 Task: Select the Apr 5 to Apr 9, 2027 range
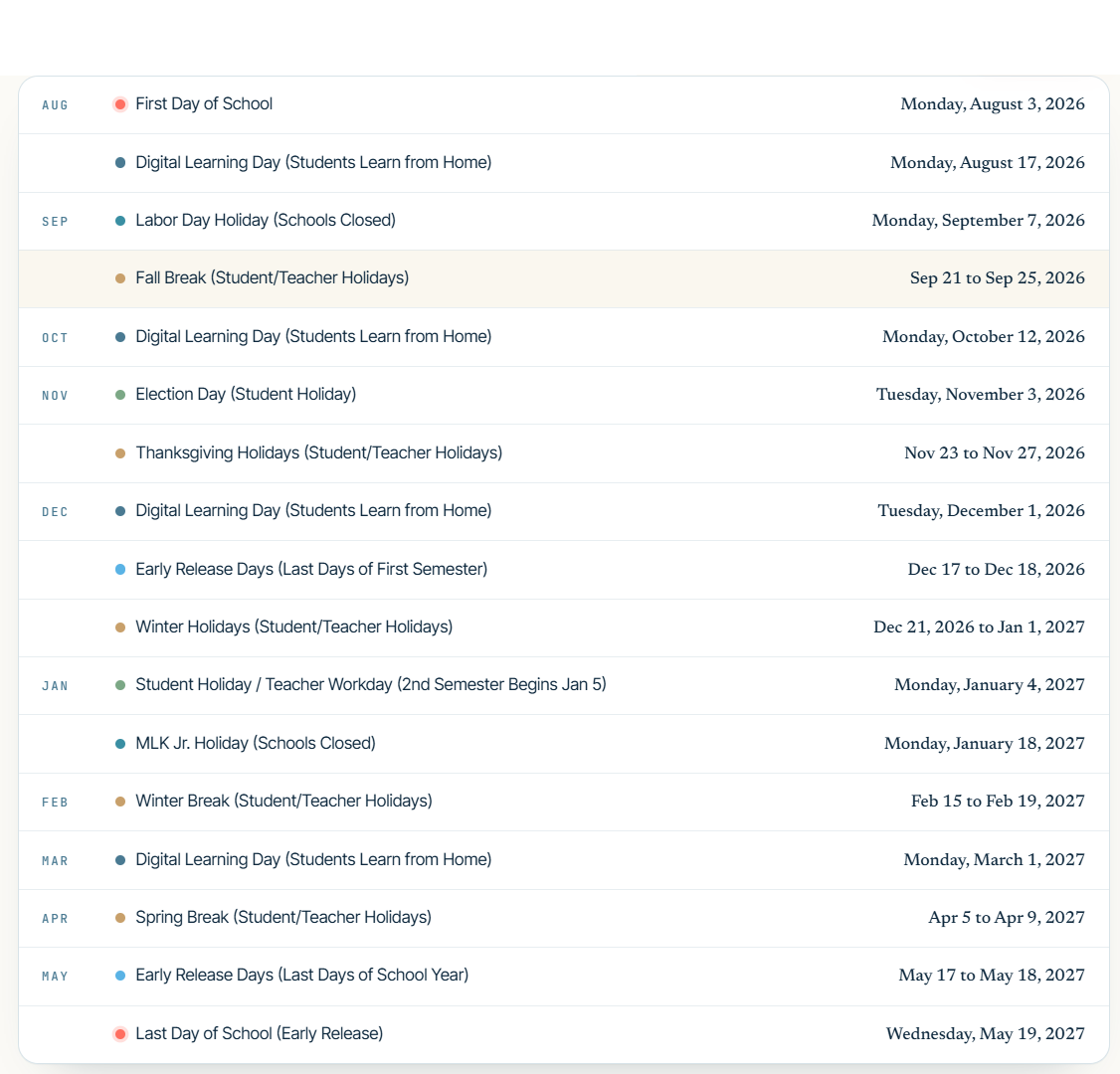pos(1007,918)
